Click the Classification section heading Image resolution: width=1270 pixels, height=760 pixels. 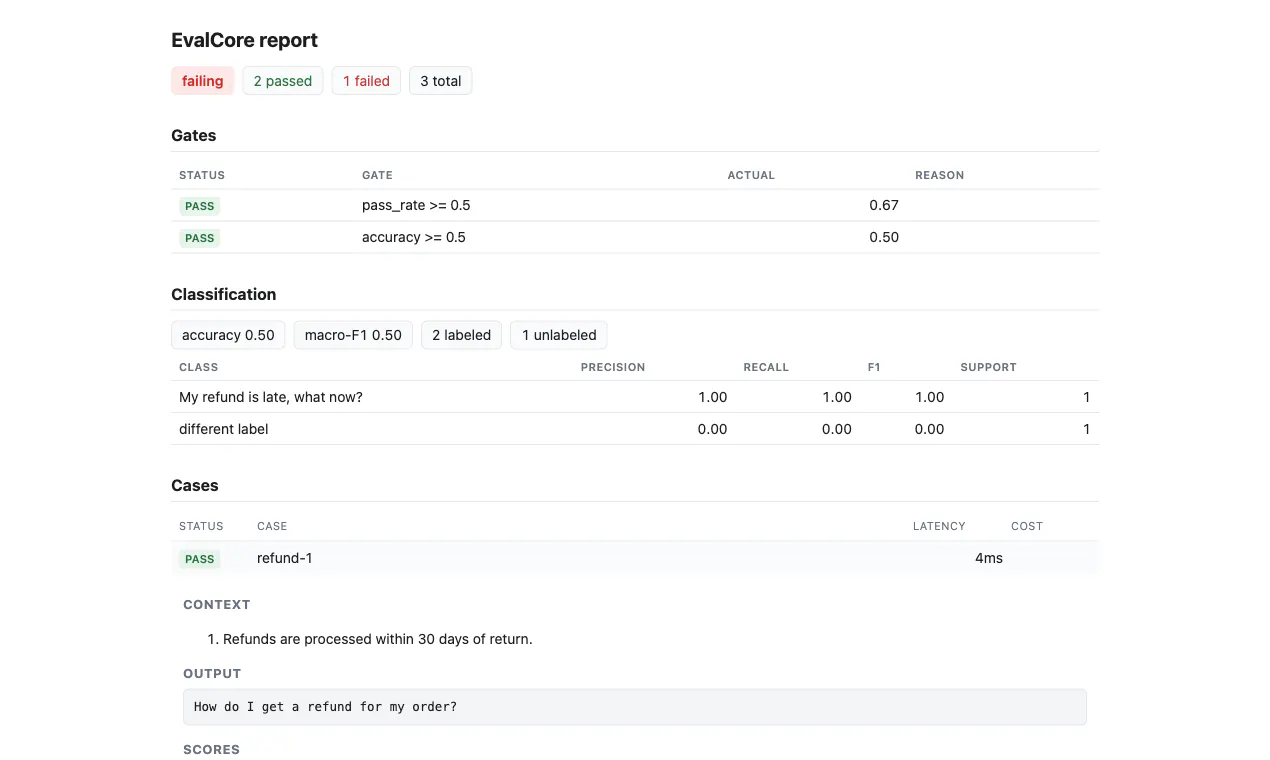click(223, 294)
